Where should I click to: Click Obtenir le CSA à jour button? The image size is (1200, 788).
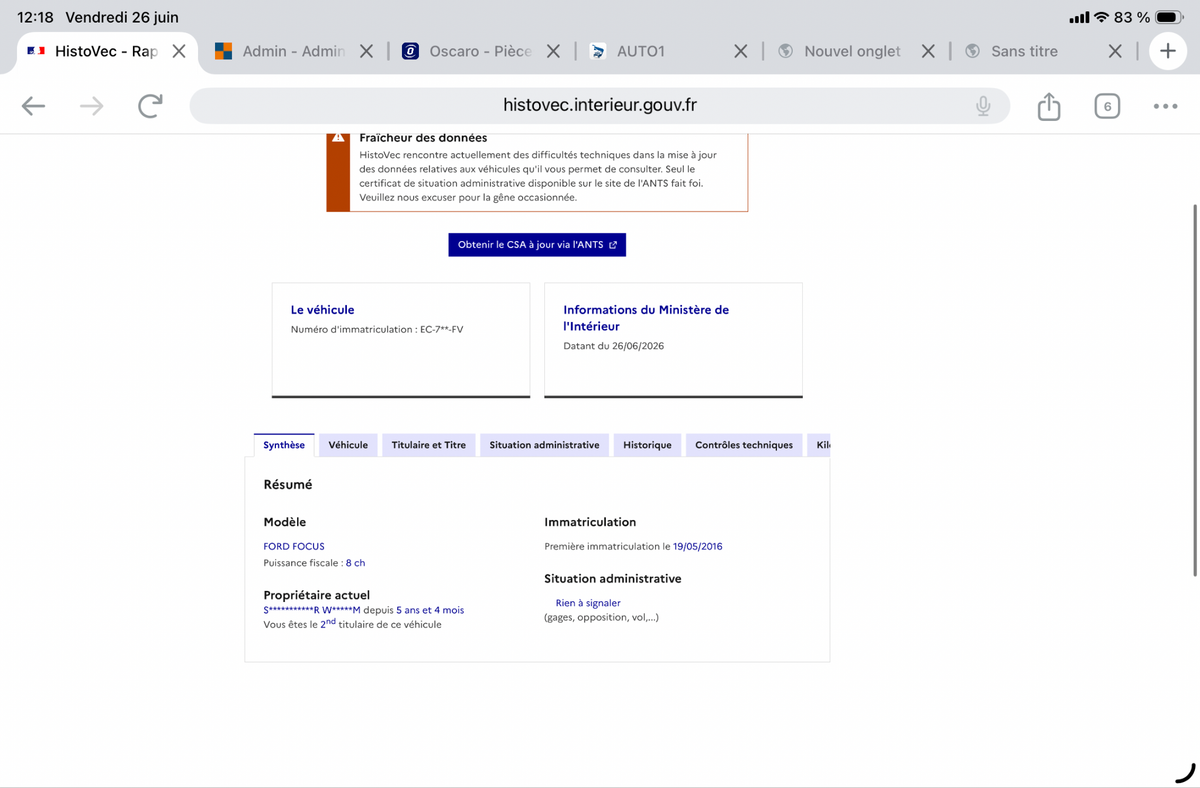pos(537,245)
